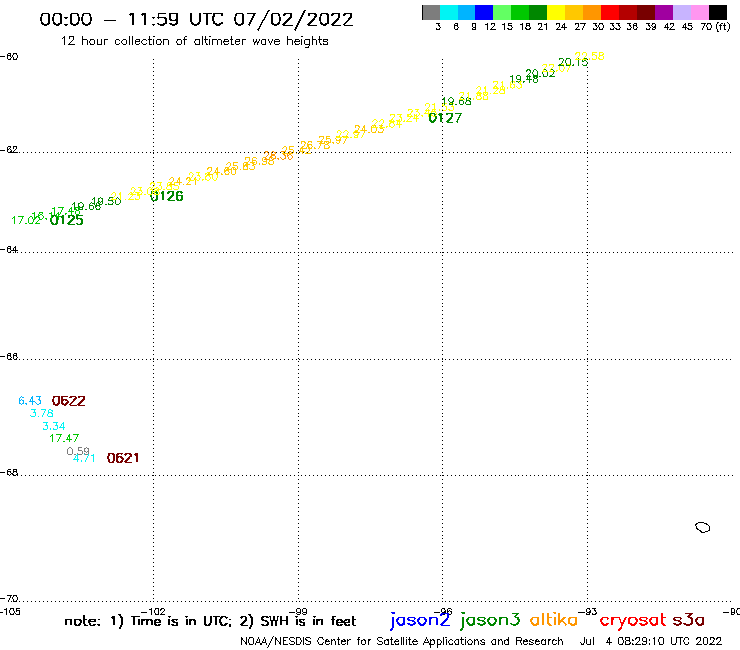
Task: Select the pure blue legend swatch
Action: [484, 12]
